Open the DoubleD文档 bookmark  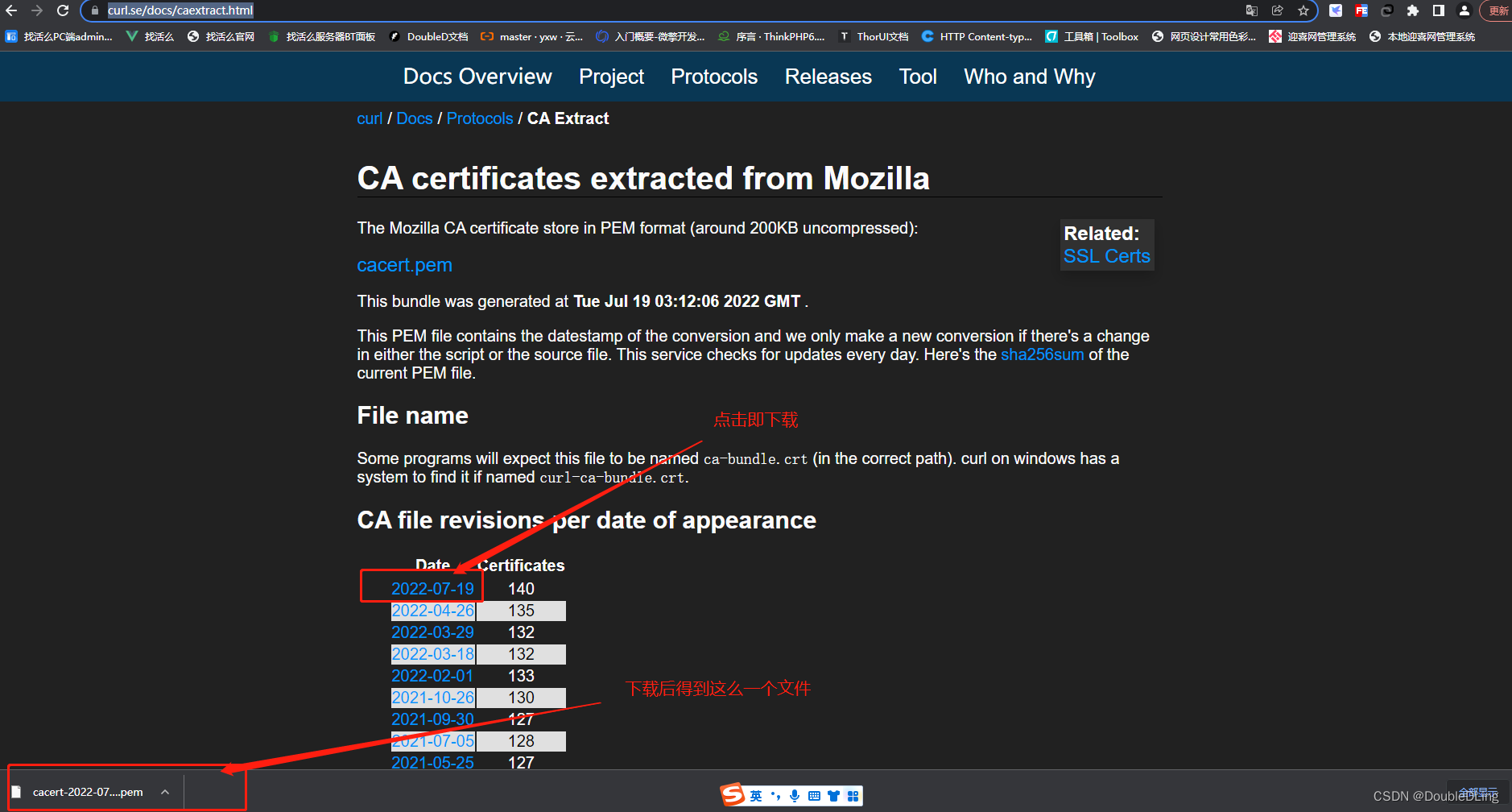point(428,36)
